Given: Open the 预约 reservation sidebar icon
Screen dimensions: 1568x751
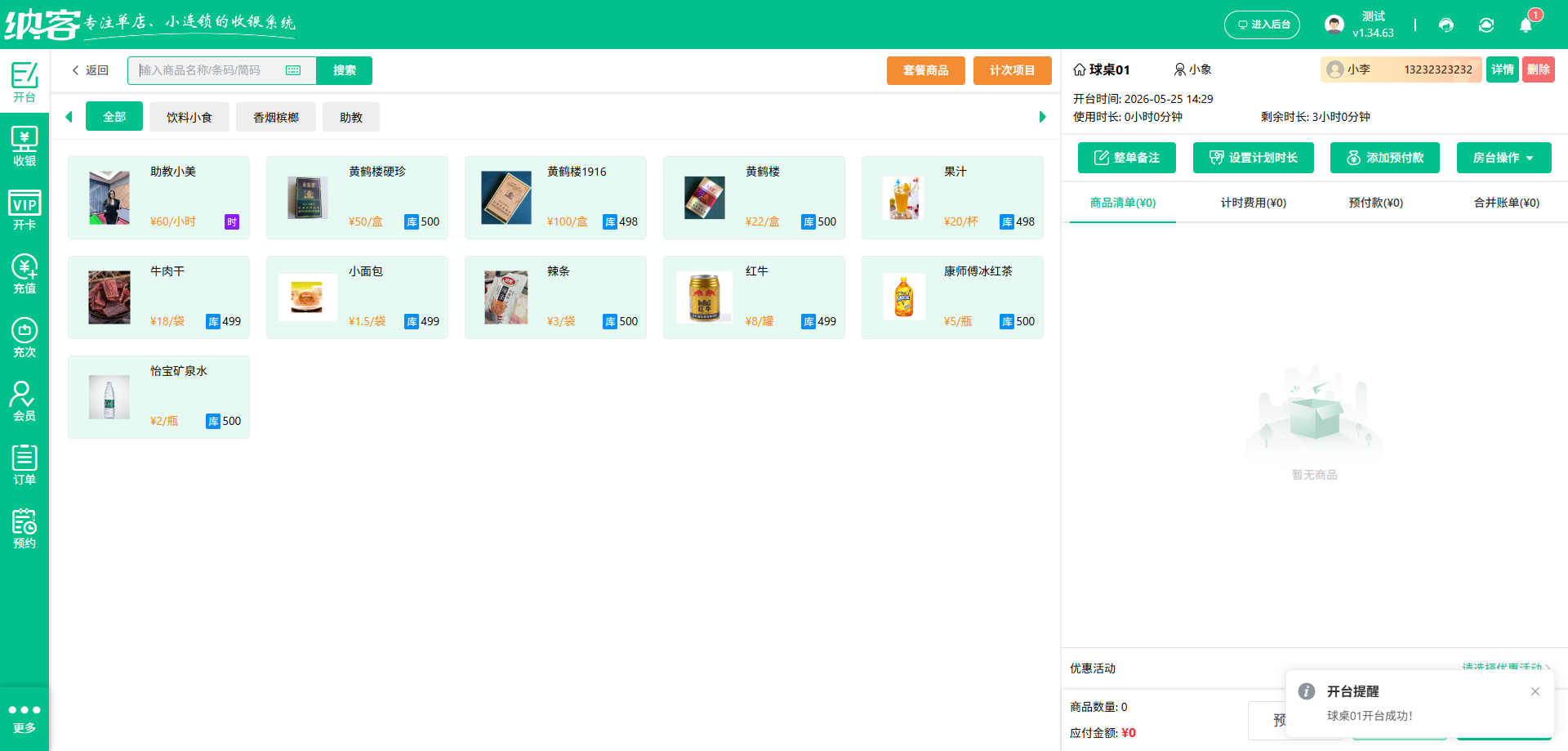Looking at the screenshot, I should click(24, 528).
